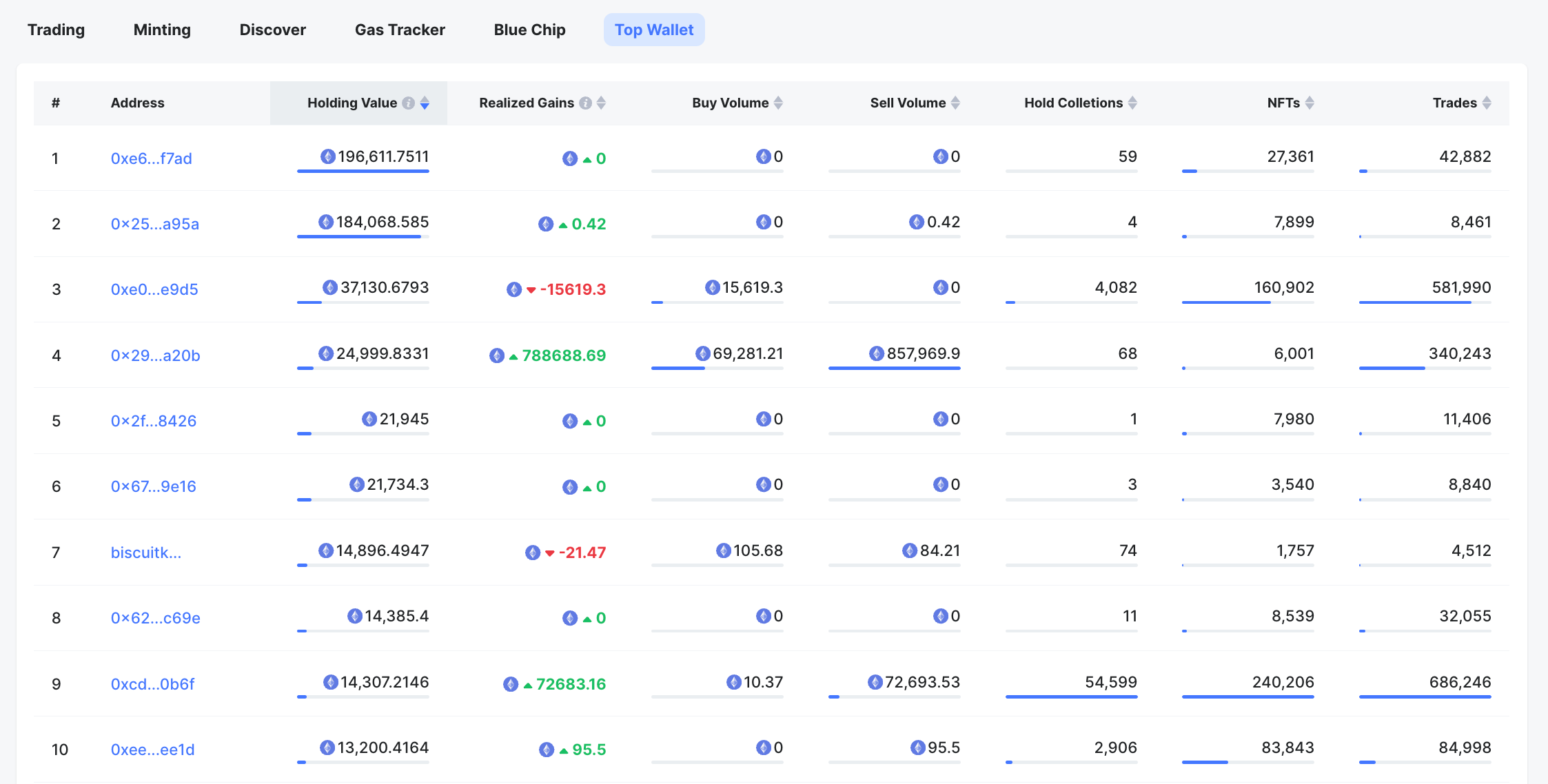Toggle sort arrows on Holding Value column
Image resolution: width=1548 pixels, height=784 pixels.
click(x=425, y=103)
